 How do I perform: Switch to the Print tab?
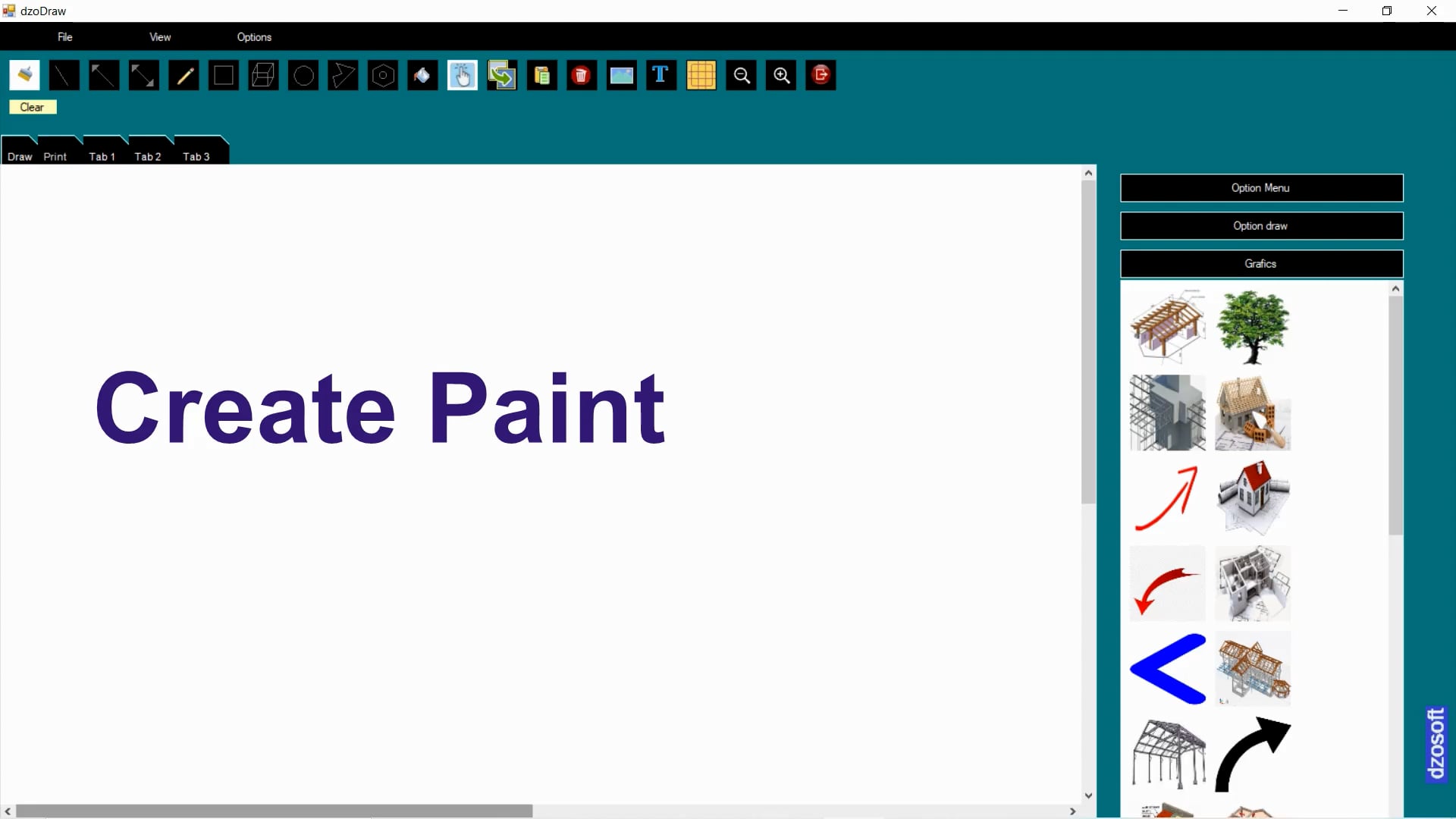tap(55, 156)
